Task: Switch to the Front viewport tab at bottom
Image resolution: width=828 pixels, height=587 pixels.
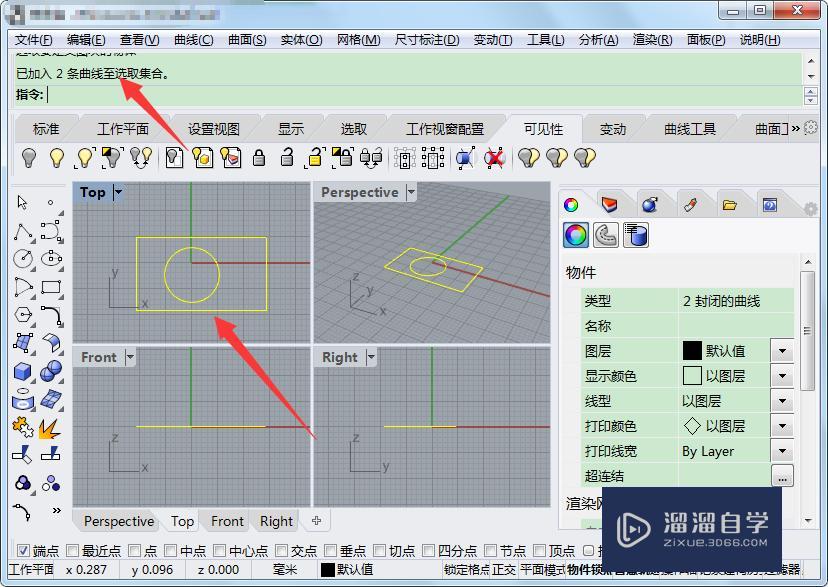Action: click(x=227, y=522)
